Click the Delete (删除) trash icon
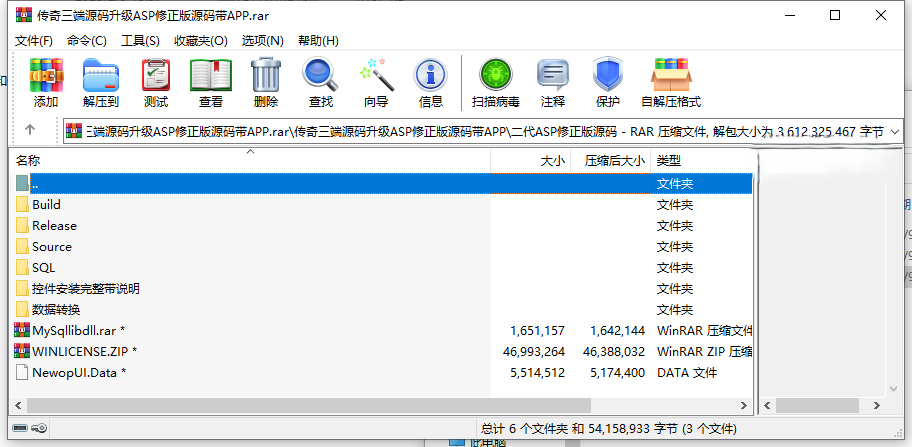Image resolution: width=912 pixels, height=447 pixels. [265, 83]
